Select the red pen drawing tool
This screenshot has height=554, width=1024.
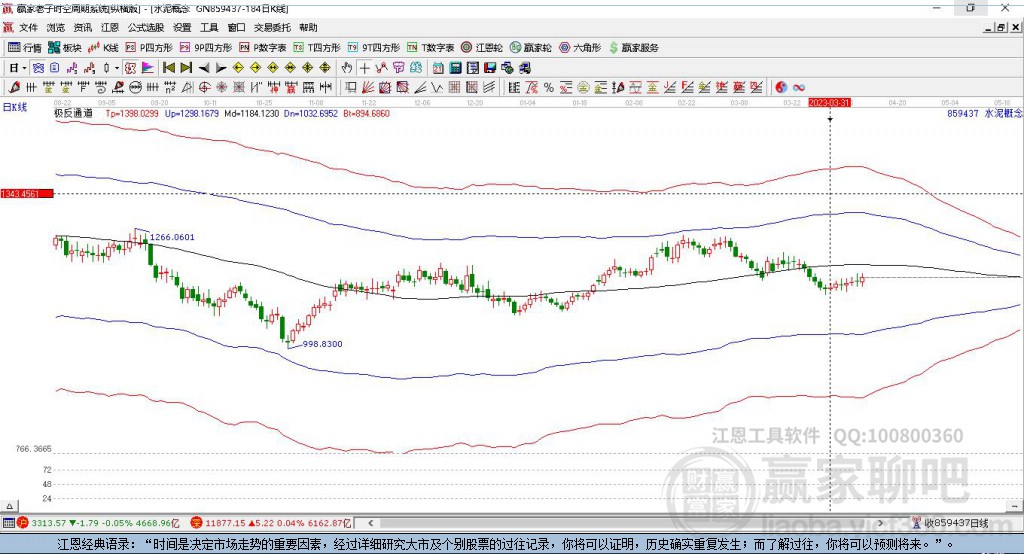pos(14,88)
